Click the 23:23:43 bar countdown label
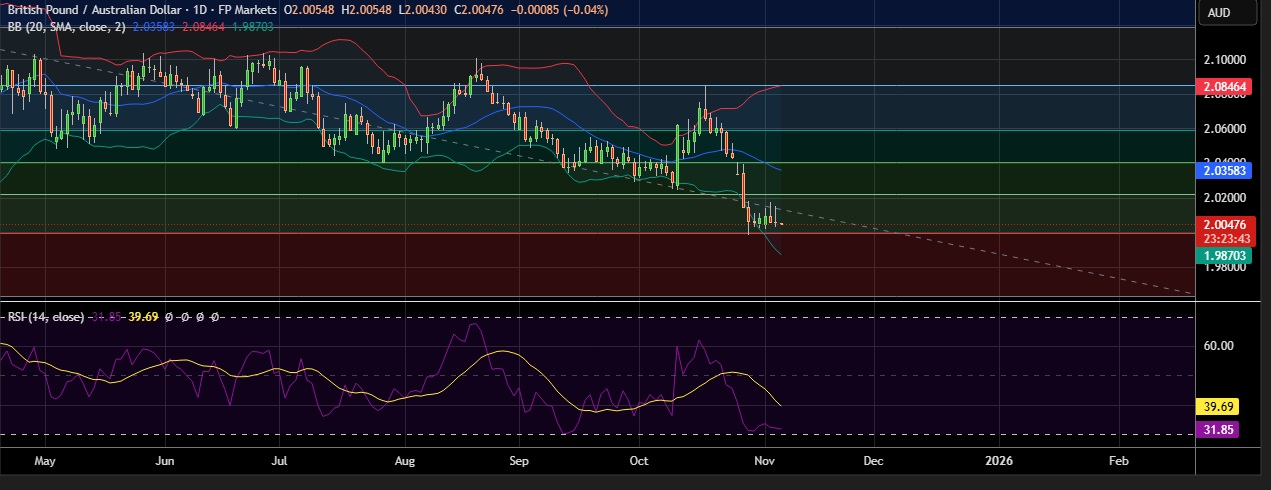Viewport: 1271px width, 490px height. click(x=1229, y=239)
